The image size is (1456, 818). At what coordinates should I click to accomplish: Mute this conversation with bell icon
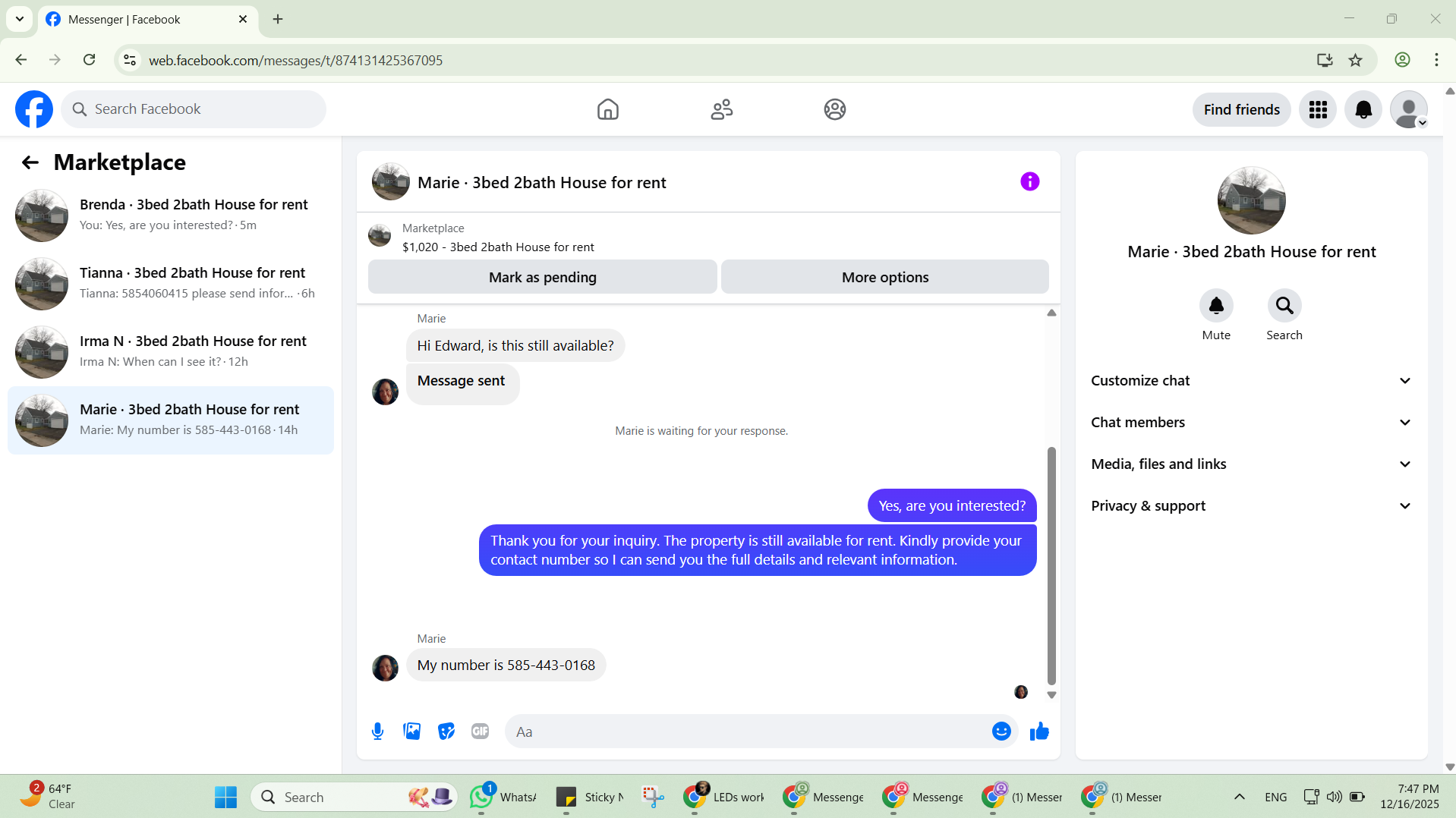1216,306
